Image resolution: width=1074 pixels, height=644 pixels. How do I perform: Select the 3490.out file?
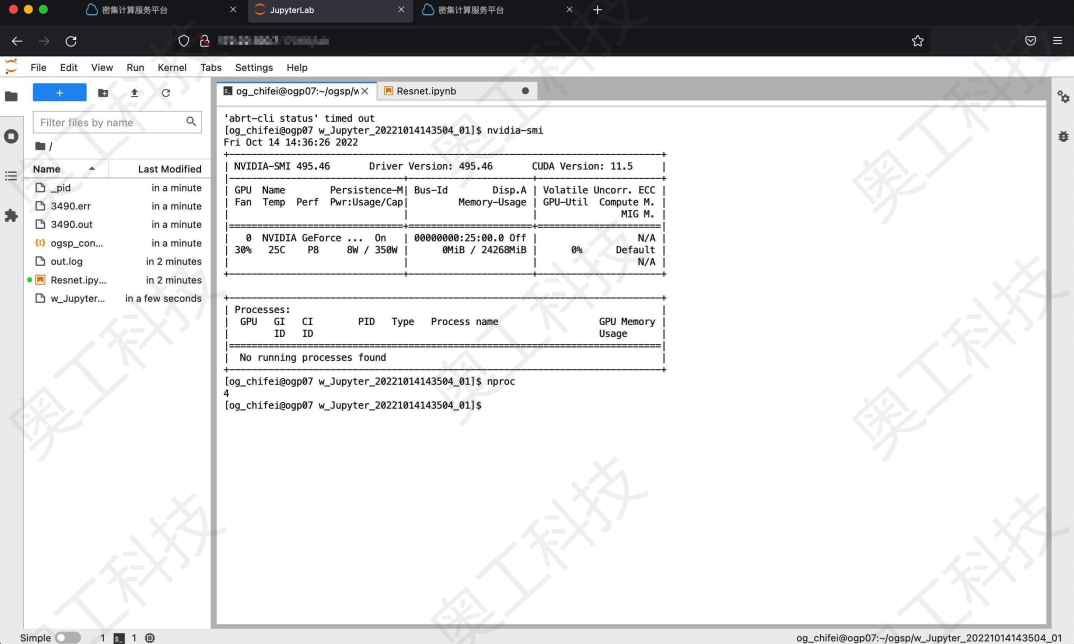[x=117, y=225]
